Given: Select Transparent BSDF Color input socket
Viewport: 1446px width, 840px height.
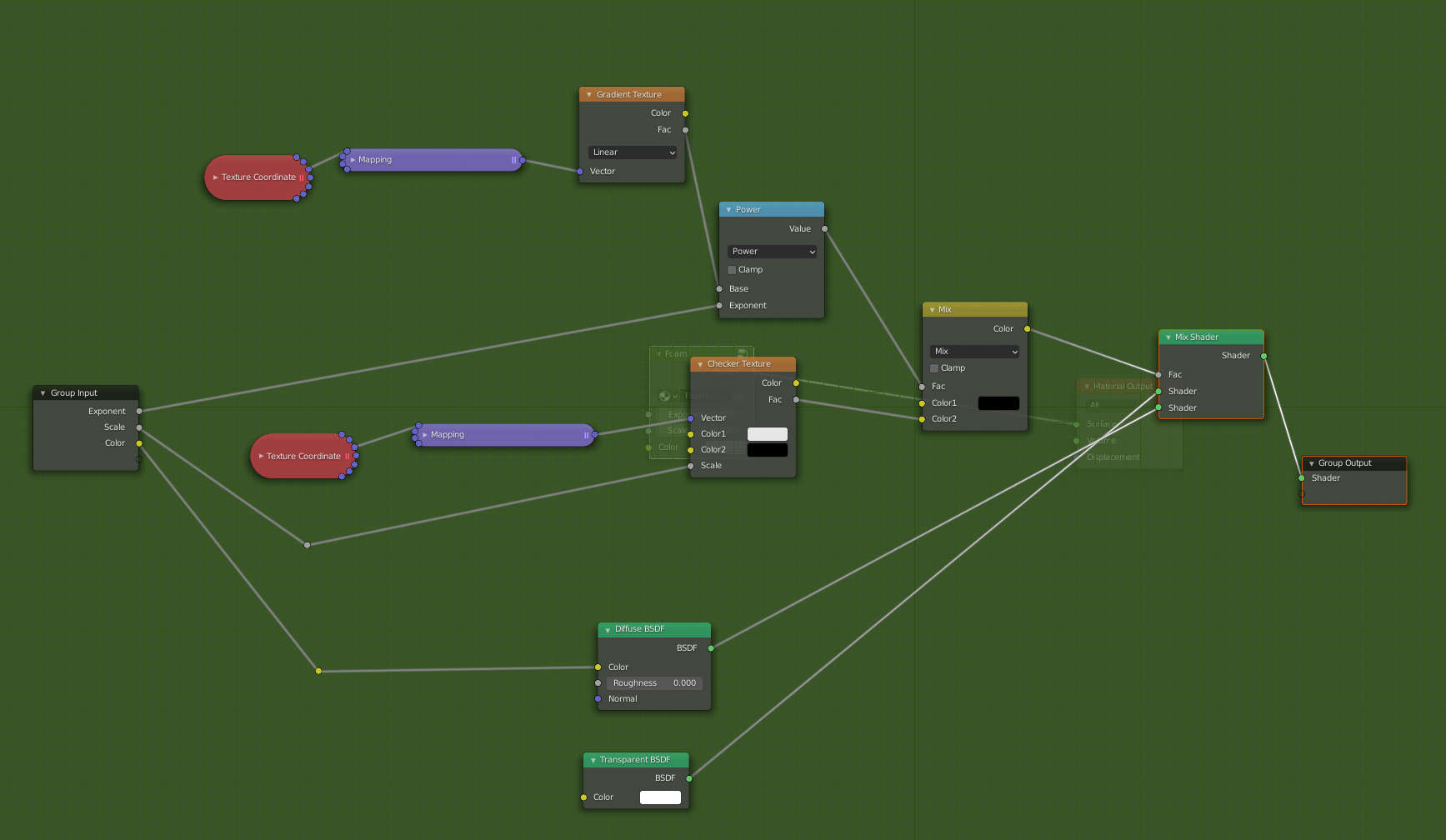Looking at the screenshot, I should (583, 797).
